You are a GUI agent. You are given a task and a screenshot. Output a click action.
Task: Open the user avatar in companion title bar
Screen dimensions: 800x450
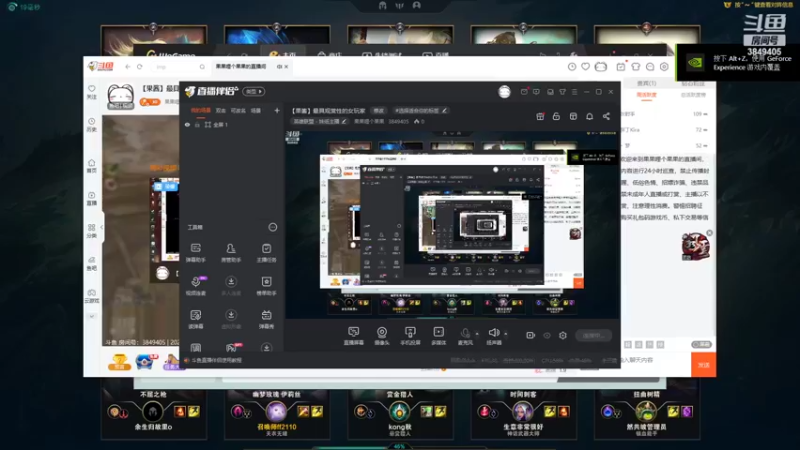(505, 92)
